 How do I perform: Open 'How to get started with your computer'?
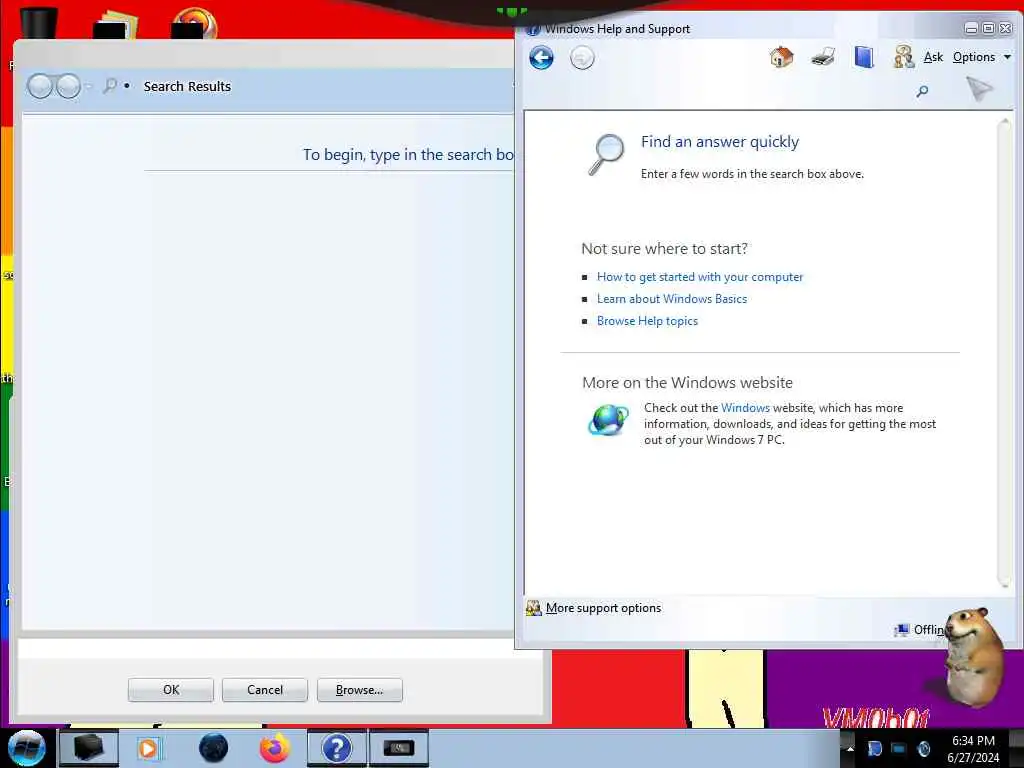click(x=699, y=277)
